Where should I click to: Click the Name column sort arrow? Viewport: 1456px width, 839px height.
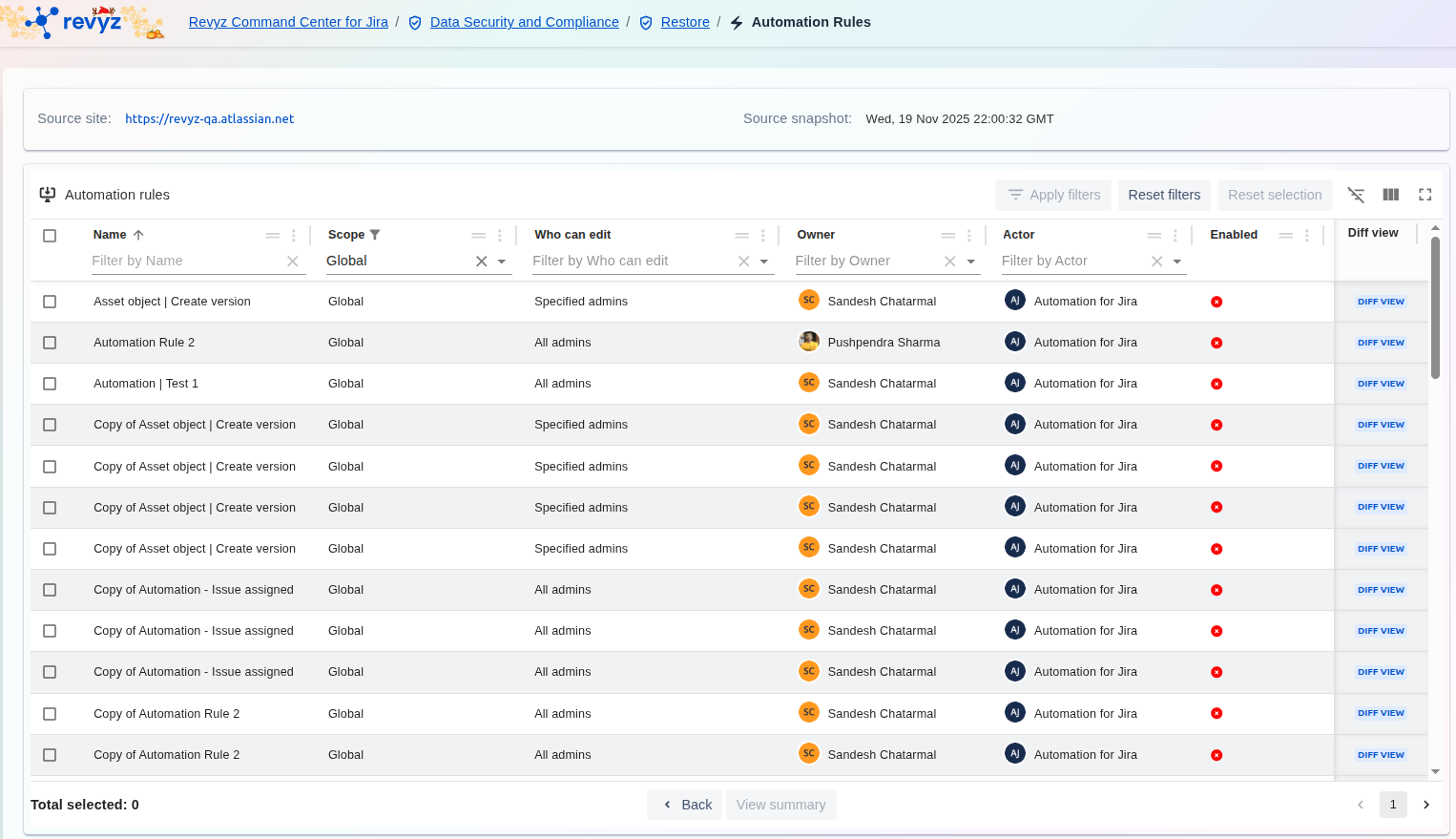pyautogui.click(x=138, y=235)
